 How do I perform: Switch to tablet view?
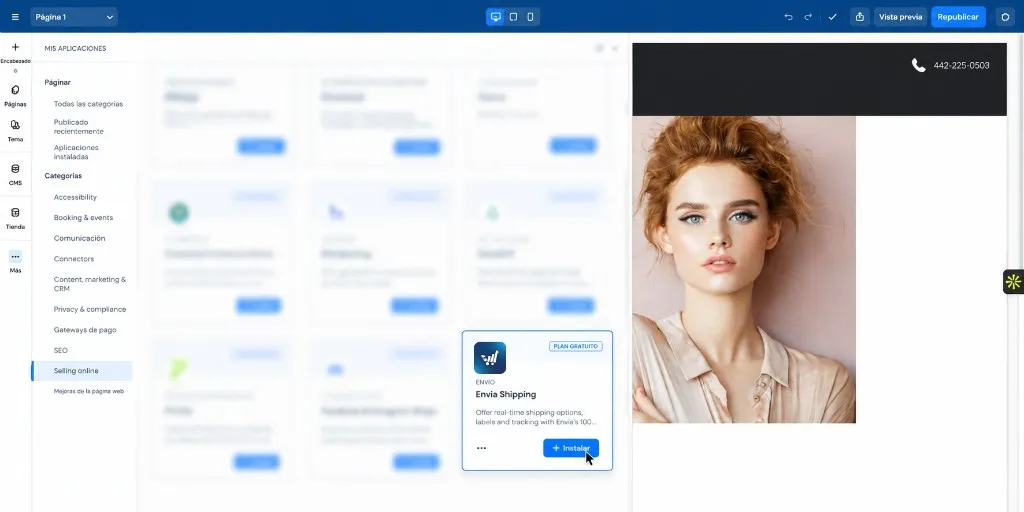(x=513, y=17)
